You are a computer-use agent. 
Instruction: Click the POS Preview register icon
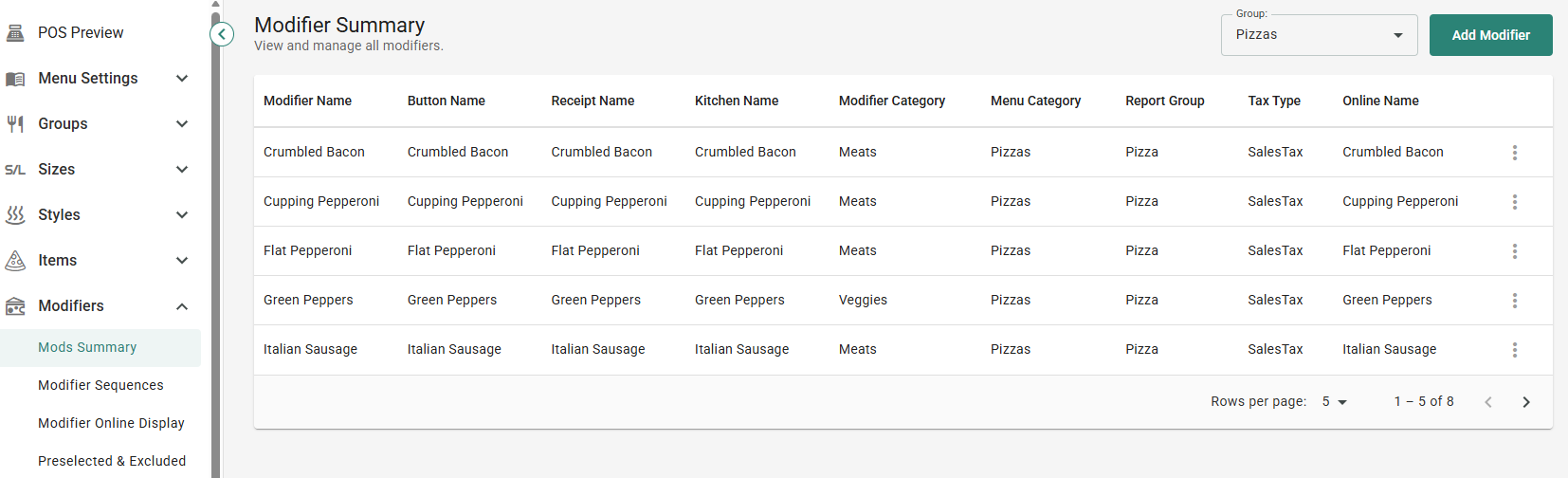point(15,33)
